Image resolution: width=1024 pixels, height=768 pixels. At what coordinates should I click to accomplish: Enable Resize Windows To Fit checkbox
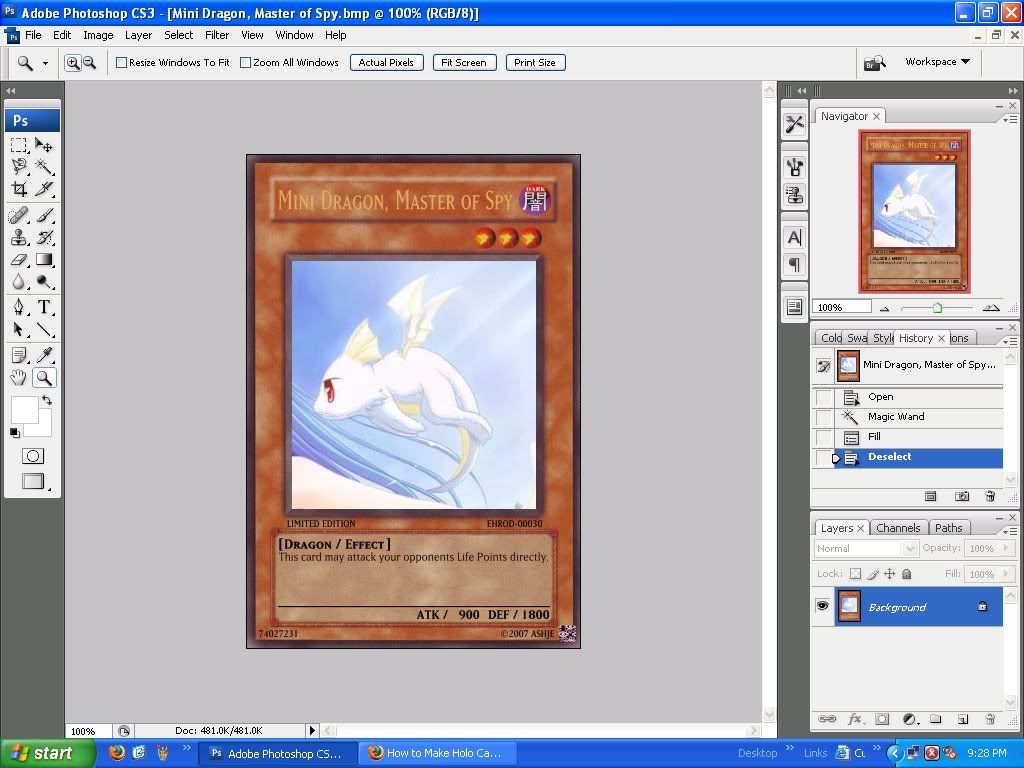[x=122, y=62]
